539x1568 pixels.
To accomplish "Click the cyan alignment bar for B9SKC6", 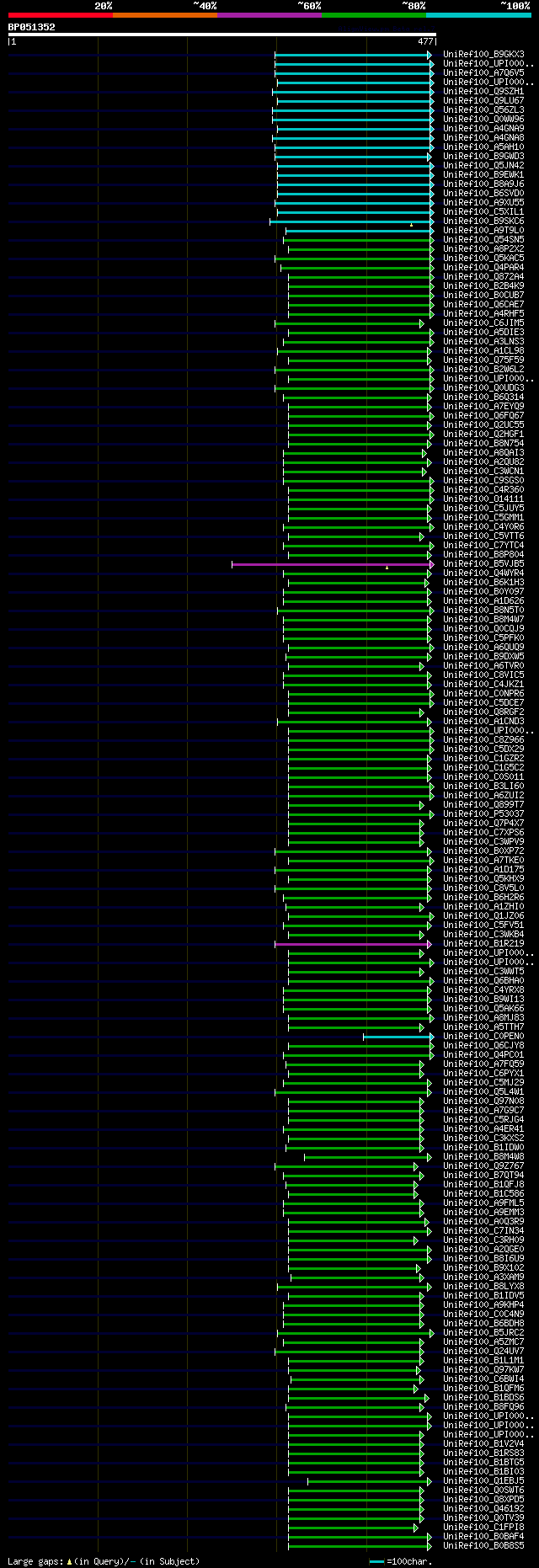I will click(x=351, y=221).
